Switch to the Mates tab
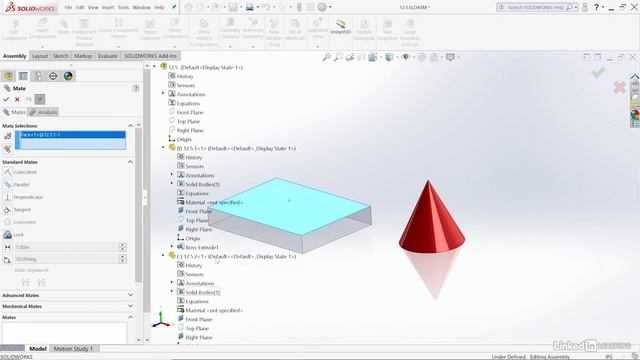The width and height of the screenshot is (640, 360). coord(14,112)
